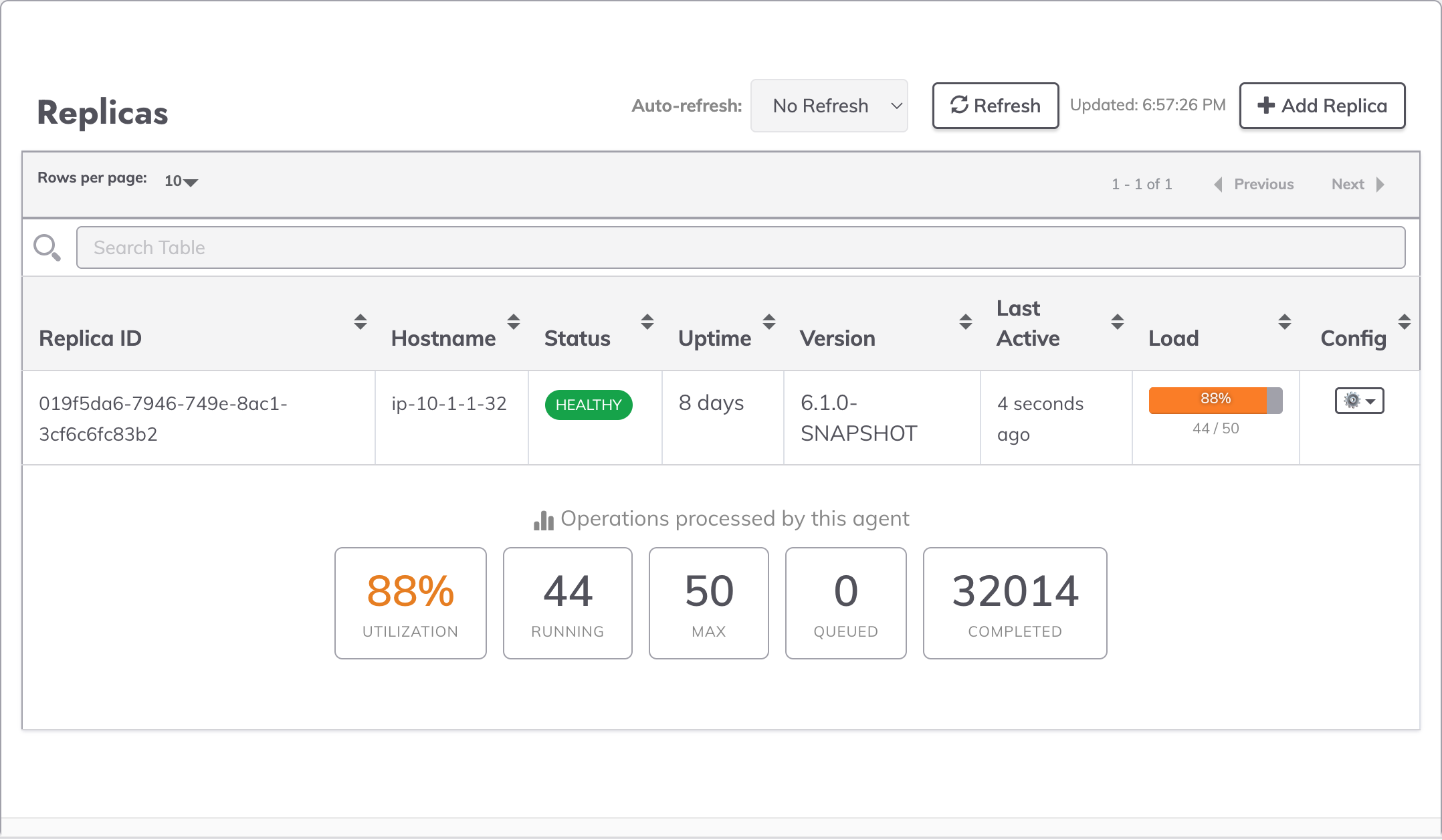Select replica ID 019f5da6-7946-749e-8ac1-3cf6c6fc83b2
Screen dimensions: 1442x840
point(163,419)
